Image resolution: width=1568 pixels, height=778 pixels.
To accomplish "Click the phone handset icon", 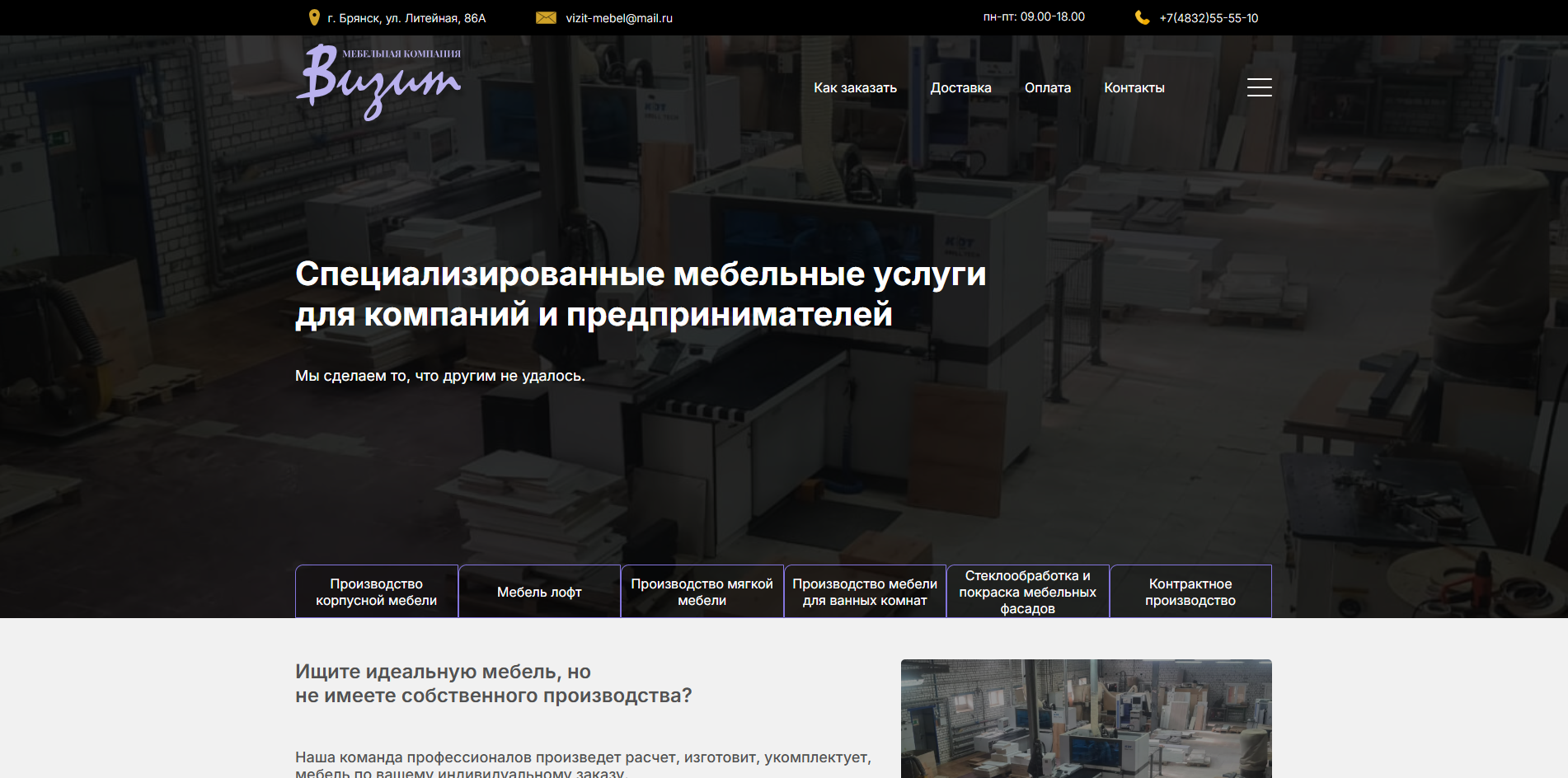I will (x=1142, y=17).
